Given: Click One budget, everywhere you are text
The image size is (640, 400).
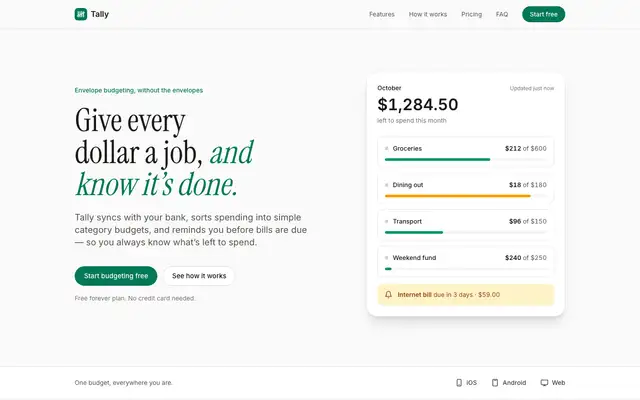Looking at the screenshot, I should click(124, 382).
